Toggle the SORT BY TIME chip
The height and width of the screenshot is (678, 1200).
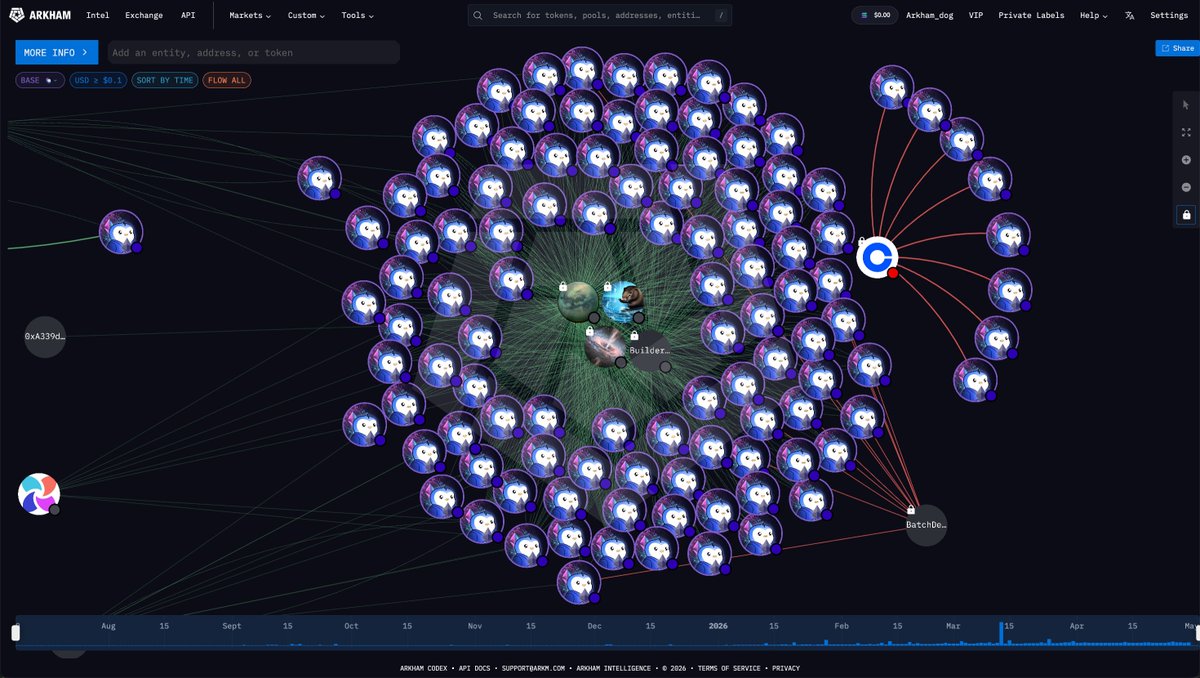click(165, 80)
